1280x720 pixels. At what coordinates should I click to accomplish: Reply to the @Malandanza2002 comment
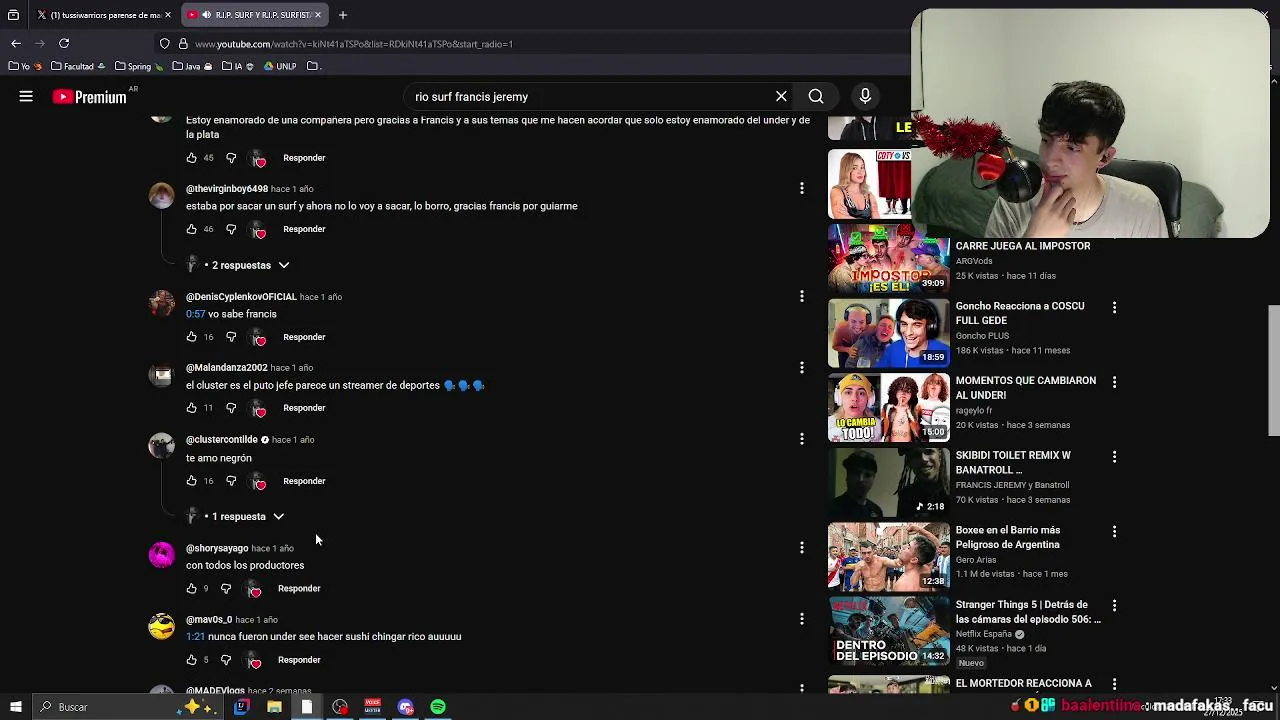tap(304, 408)
